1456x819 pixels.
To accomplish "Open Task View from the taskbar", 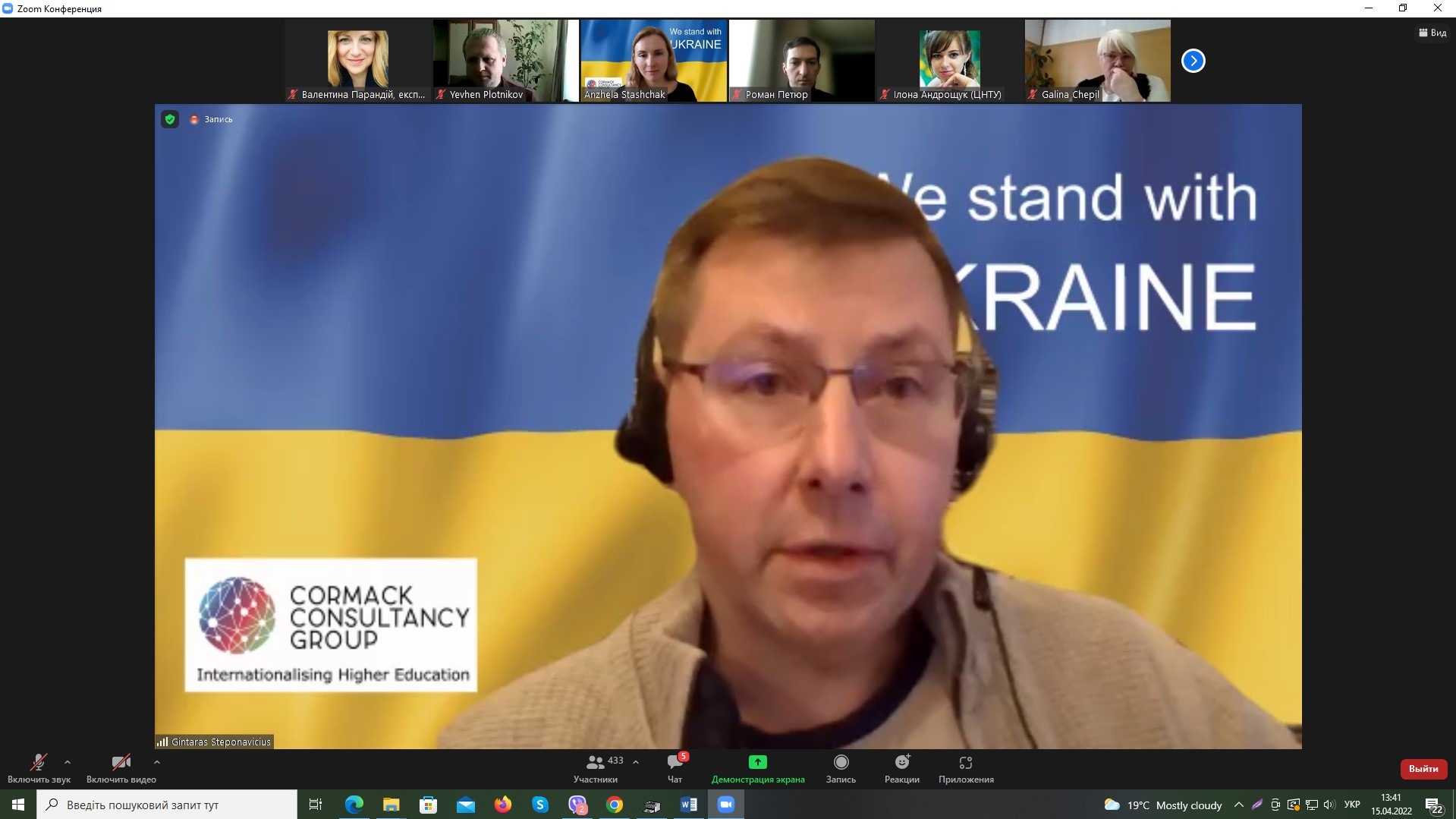I will (x=316, y=805).
